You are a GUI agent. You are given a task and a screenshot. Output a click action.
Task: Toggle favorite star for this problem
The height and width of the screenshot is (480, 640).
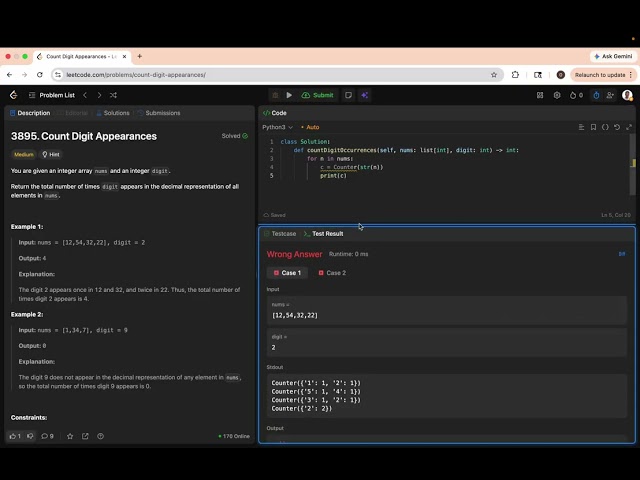pyautogui.click(x=70, y=436)
